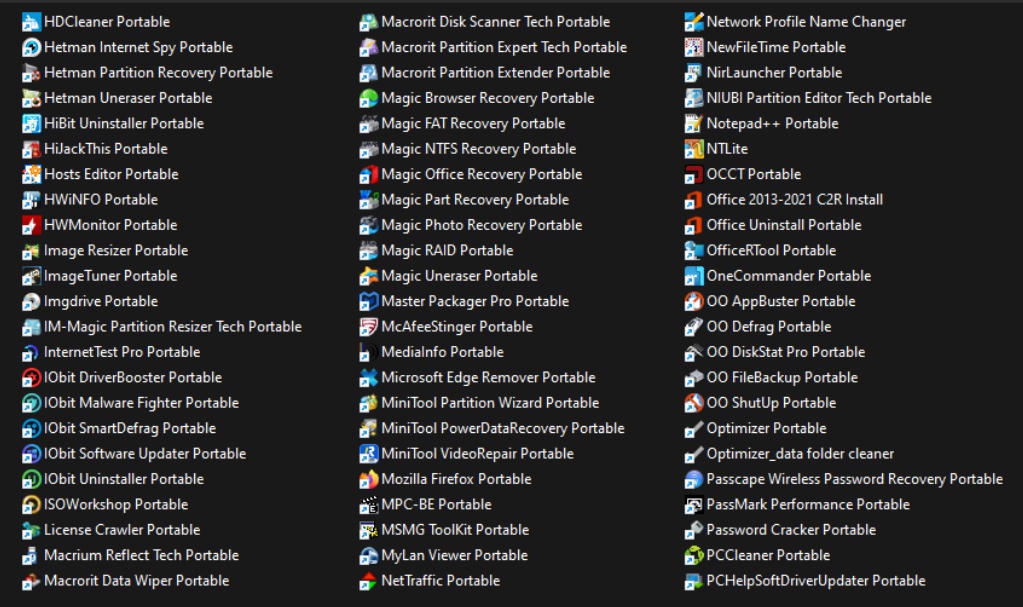Click 'Office 2013-2021 C2R Install' text
The image size is (1023, 607).
[x=794, y=200]
